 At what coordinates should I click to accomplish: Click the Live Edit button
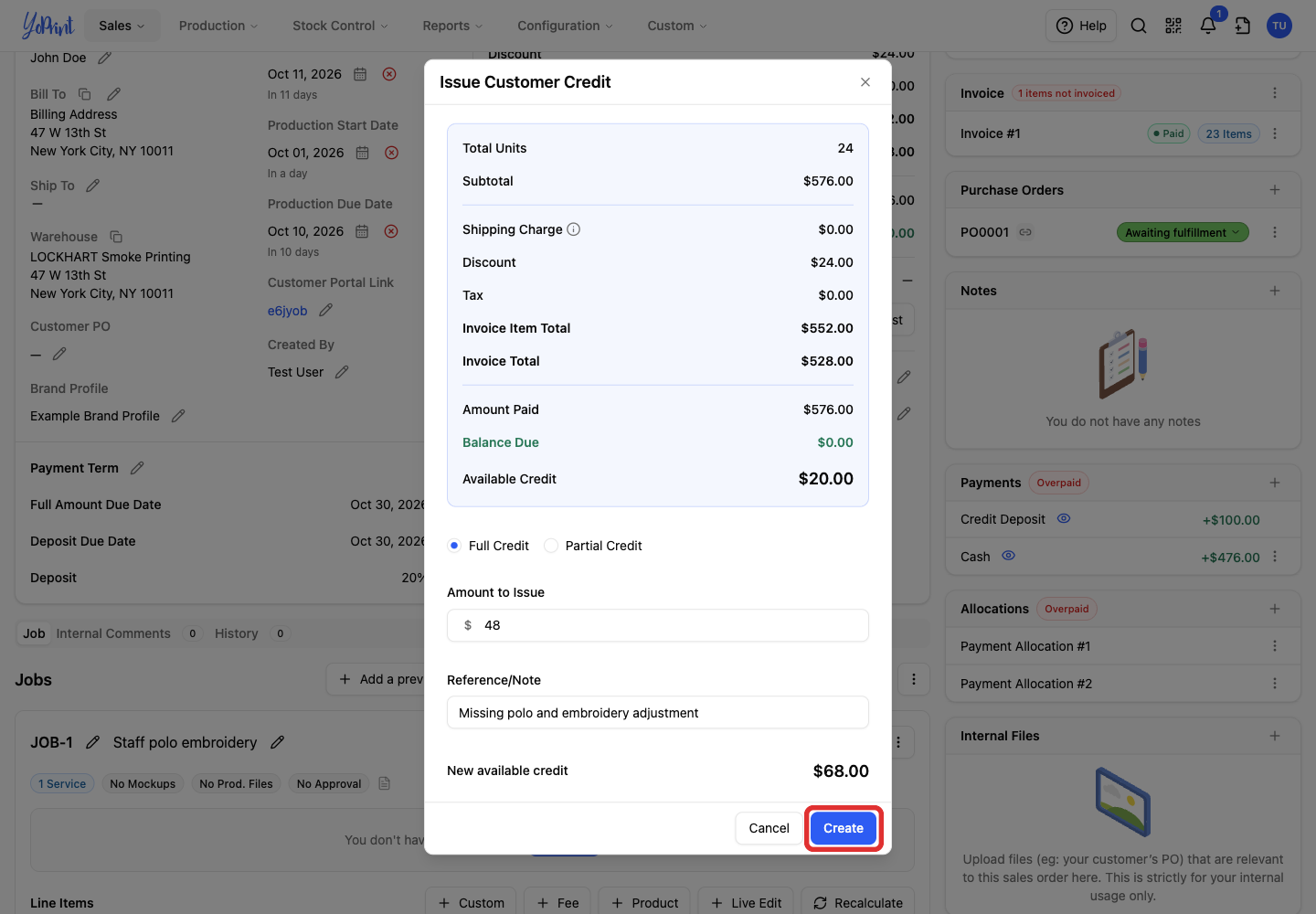pos(746,903)
